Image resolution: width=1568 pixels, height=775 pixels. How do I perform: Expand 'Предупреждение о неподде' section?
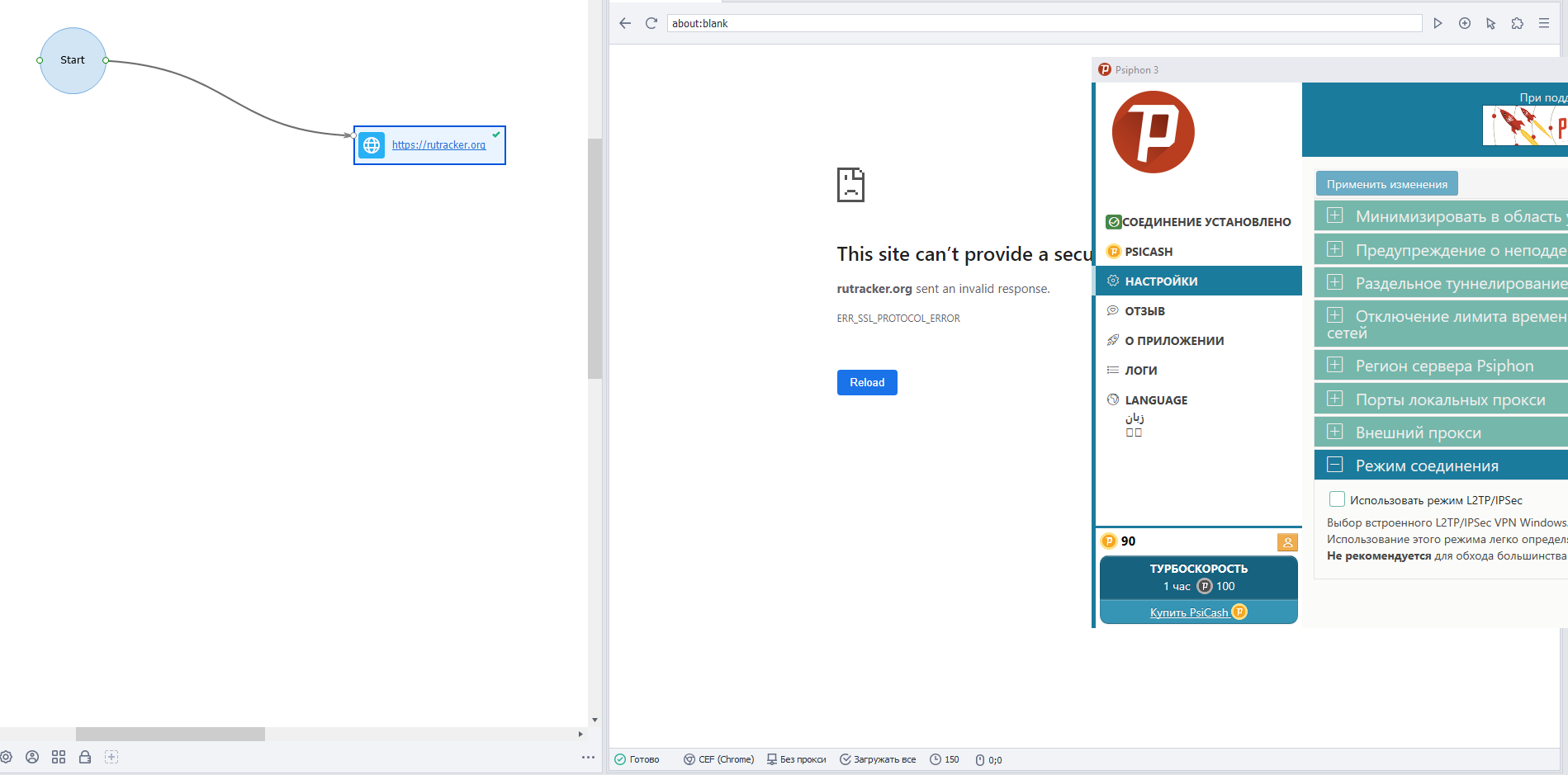pyautogui.click(x=1441, y=249)
